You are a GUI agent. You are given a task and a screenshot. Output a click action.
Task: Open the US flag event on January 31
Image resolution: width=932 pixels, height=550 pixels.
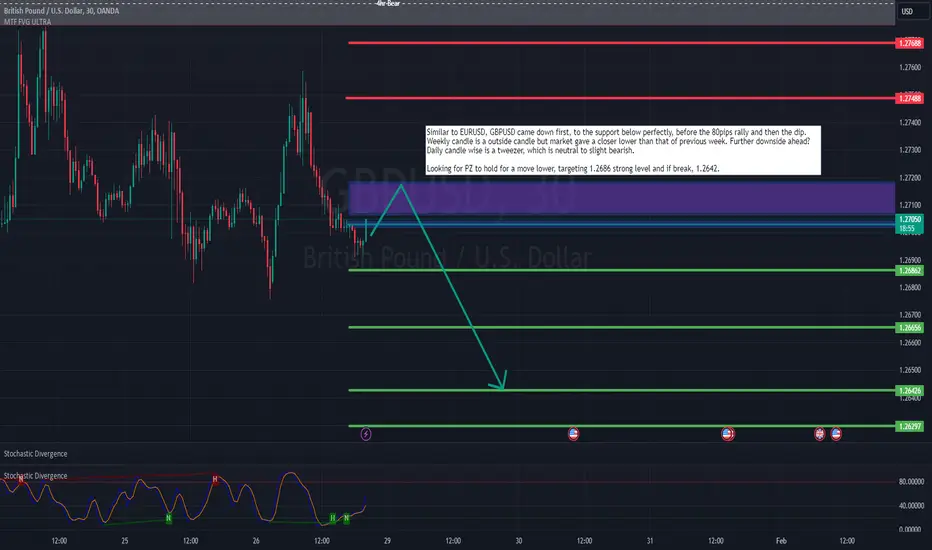point(728,433)
